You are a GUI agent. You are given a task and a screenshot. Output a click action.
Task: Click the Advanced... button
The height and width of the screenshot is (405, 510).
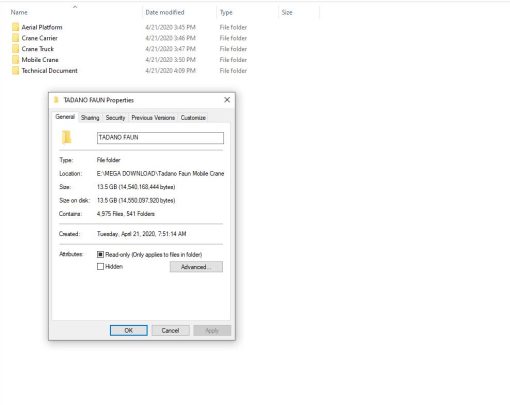196,267
